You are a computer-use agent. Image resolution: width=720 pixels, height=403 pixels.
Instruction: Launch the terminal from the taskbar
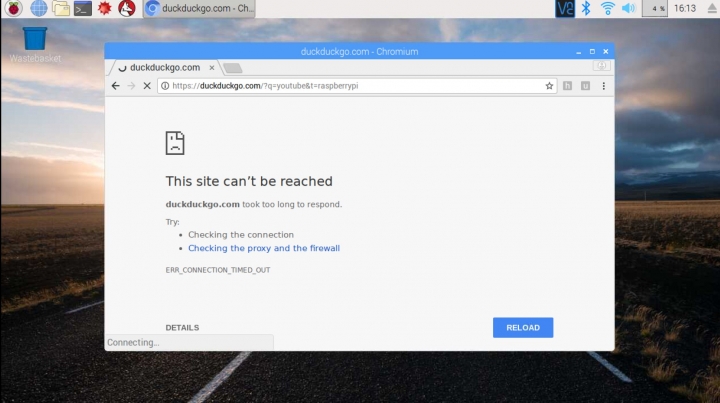[x=83, y=8]
